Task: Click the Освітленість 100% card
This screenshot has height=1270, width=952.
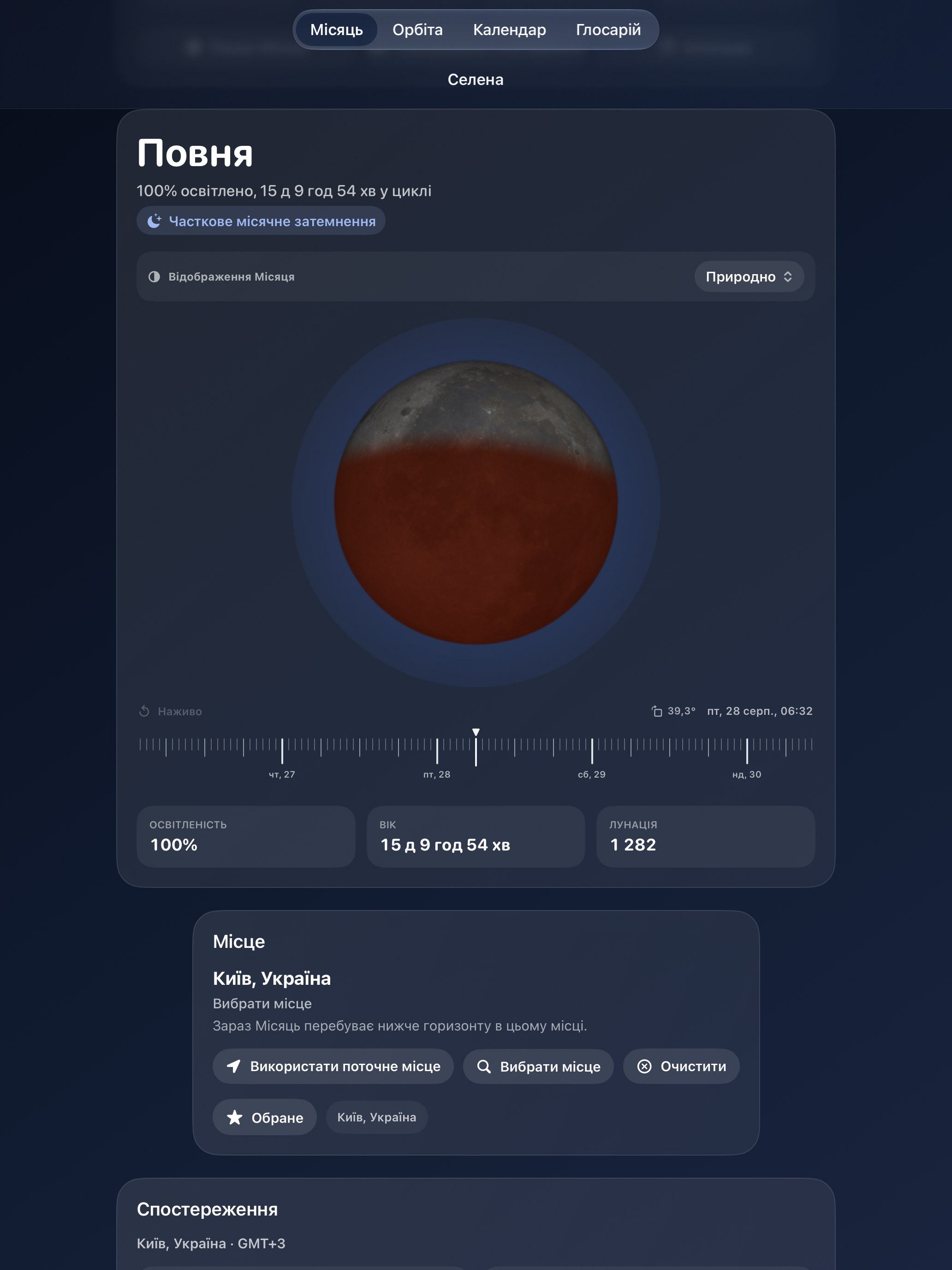Action: [245, 837]
